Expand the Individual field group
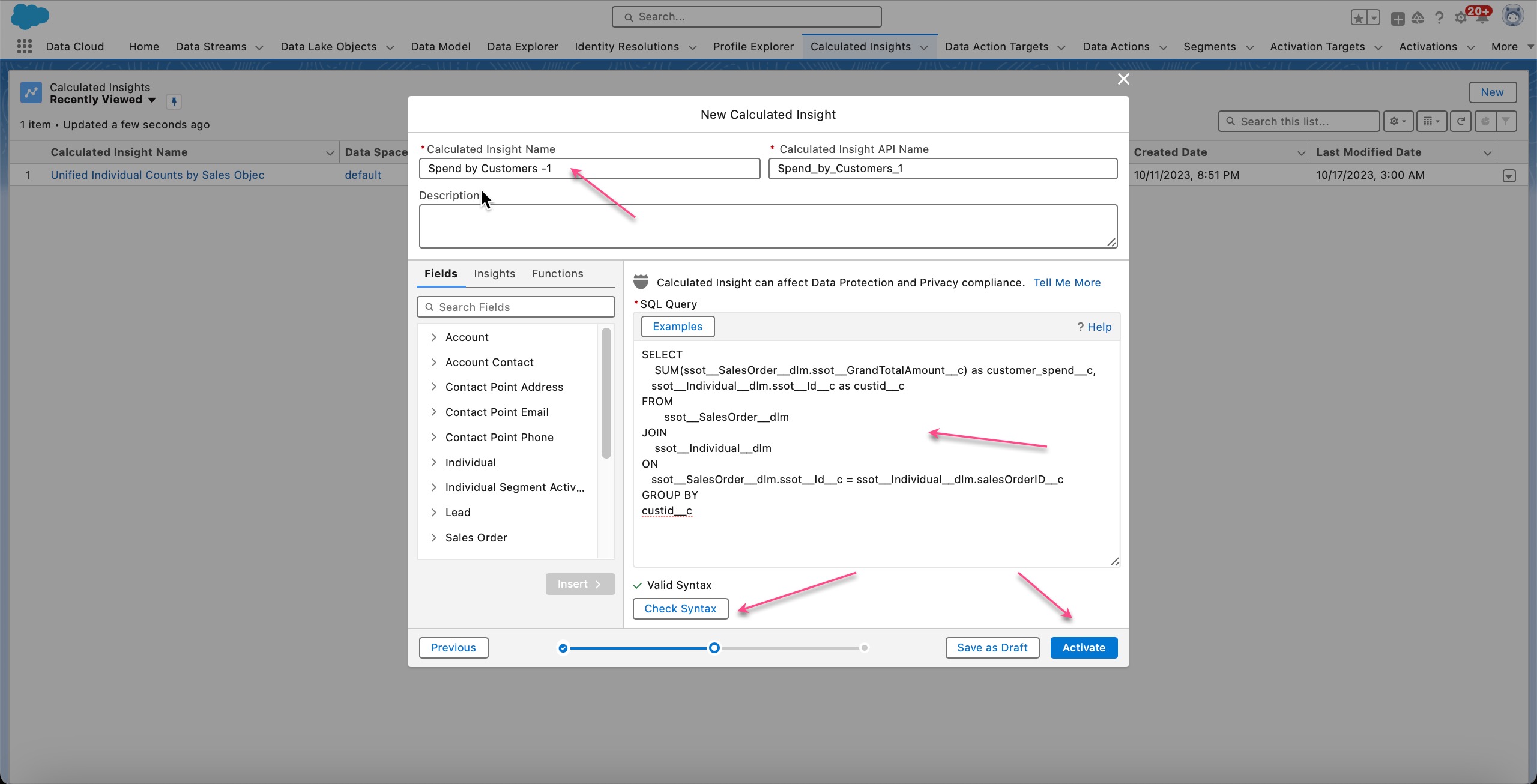This screenshot has width=1537, height=784. coord(433,463)
